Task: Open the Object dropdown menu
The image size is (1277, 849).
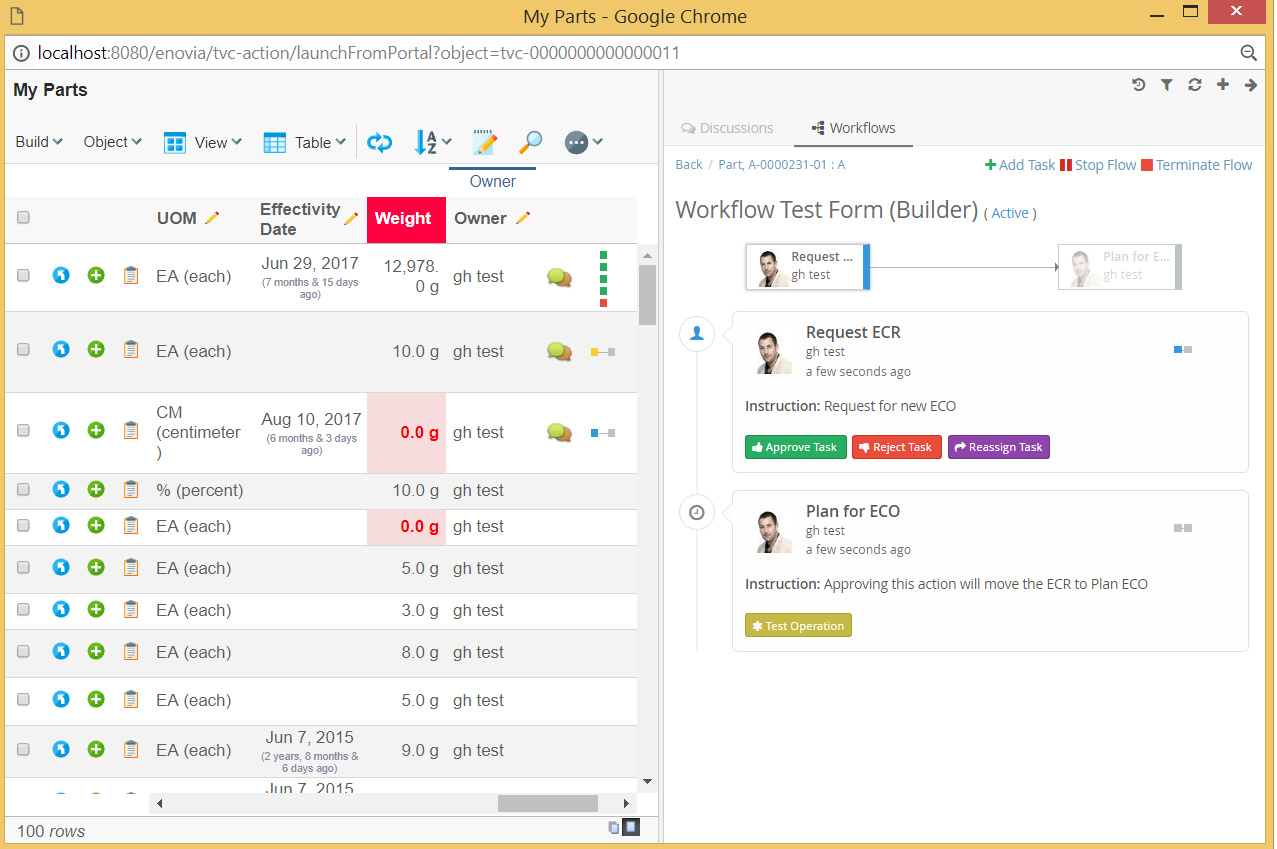Action: pos(112,142)
